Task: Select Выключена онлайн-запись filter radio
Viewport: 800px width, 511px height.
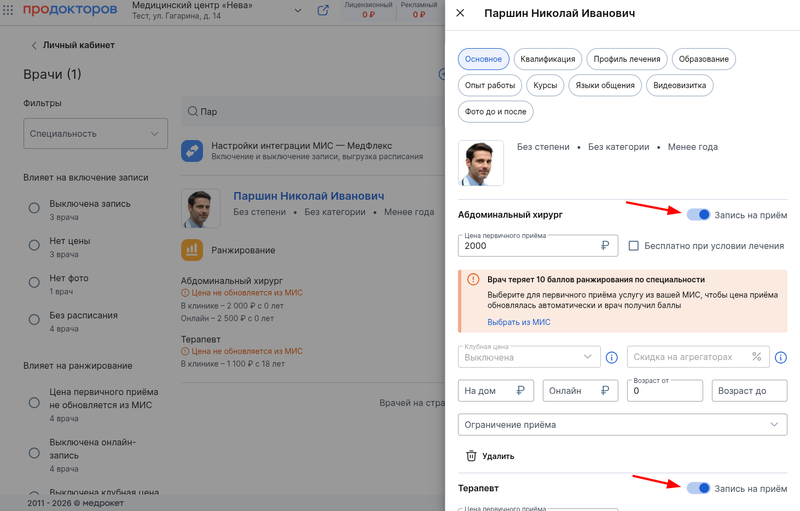Action: [34, 453]
